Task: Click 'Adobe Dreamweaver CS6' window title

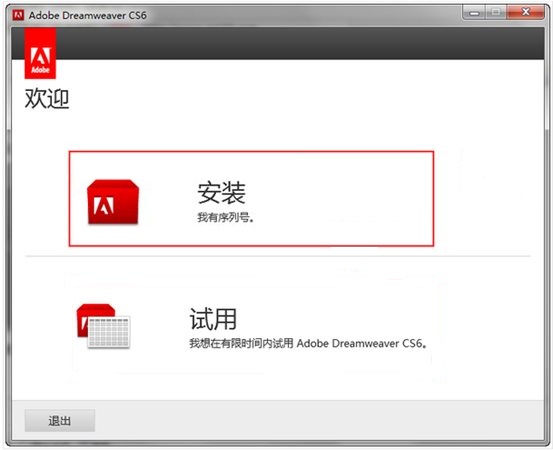Action: point(87,15)
